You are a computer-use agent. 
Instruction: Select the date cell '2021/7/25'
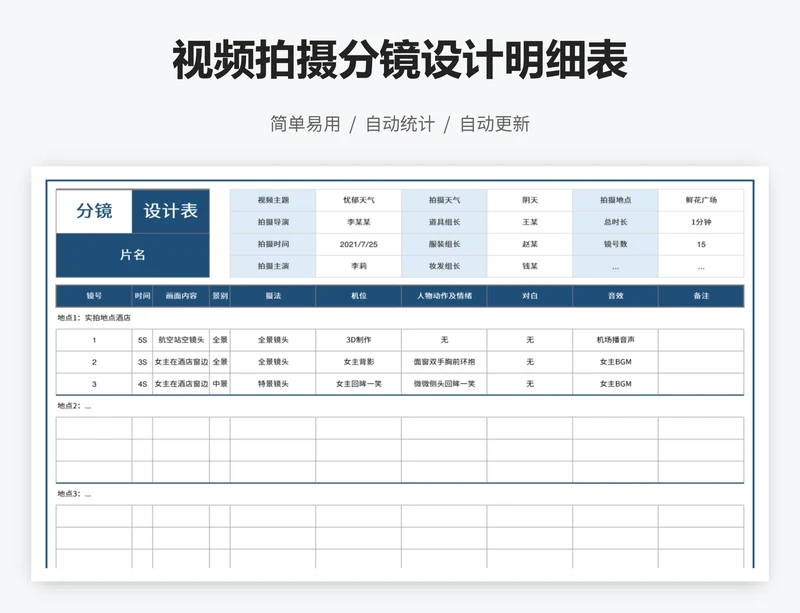point(359,244)
